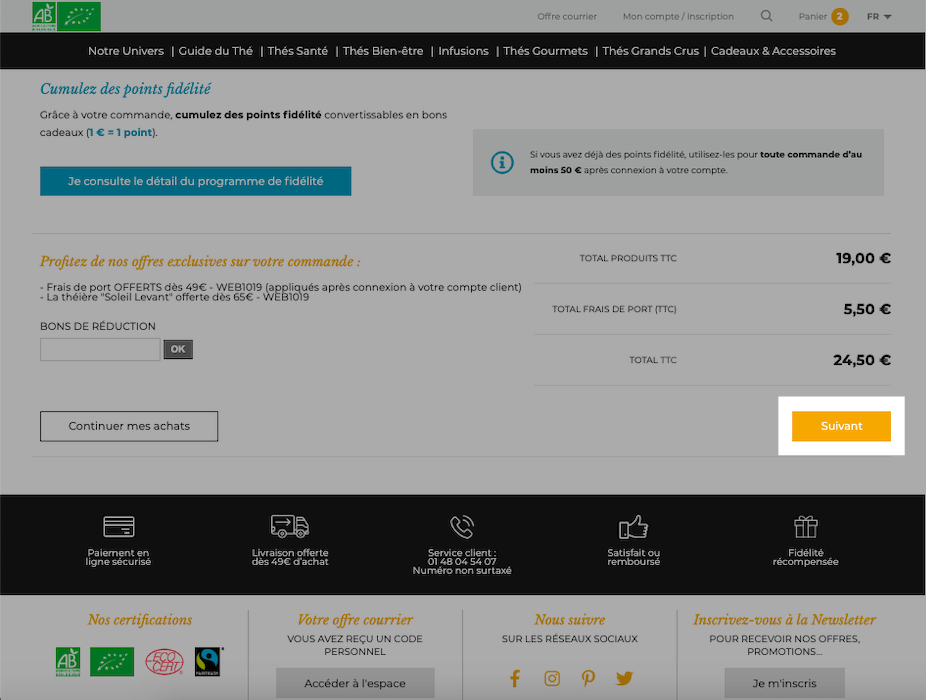Image resolution: width=926 pixels, height=700 pixels.
Task: Focus the bons de réduction input field
Action: point(100,349)
